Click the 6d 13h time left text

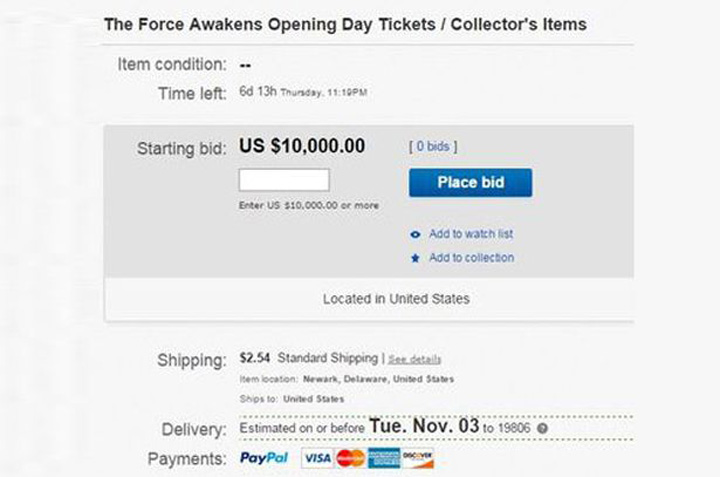[258, 91]
